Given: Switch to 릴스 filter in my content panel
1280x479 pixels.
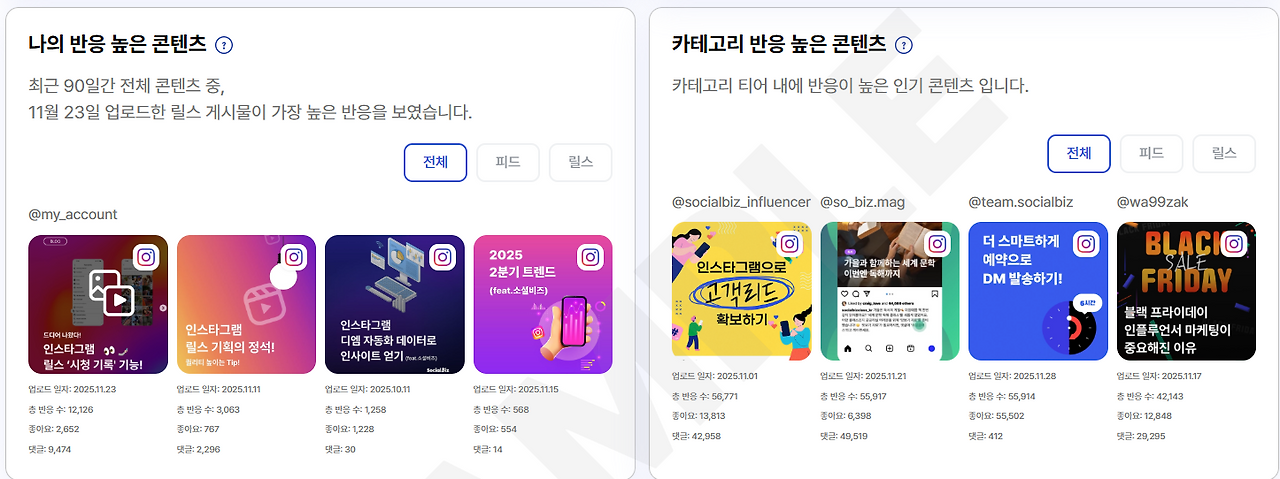Looking at the screenshot, I should click(x=580, y=162).
